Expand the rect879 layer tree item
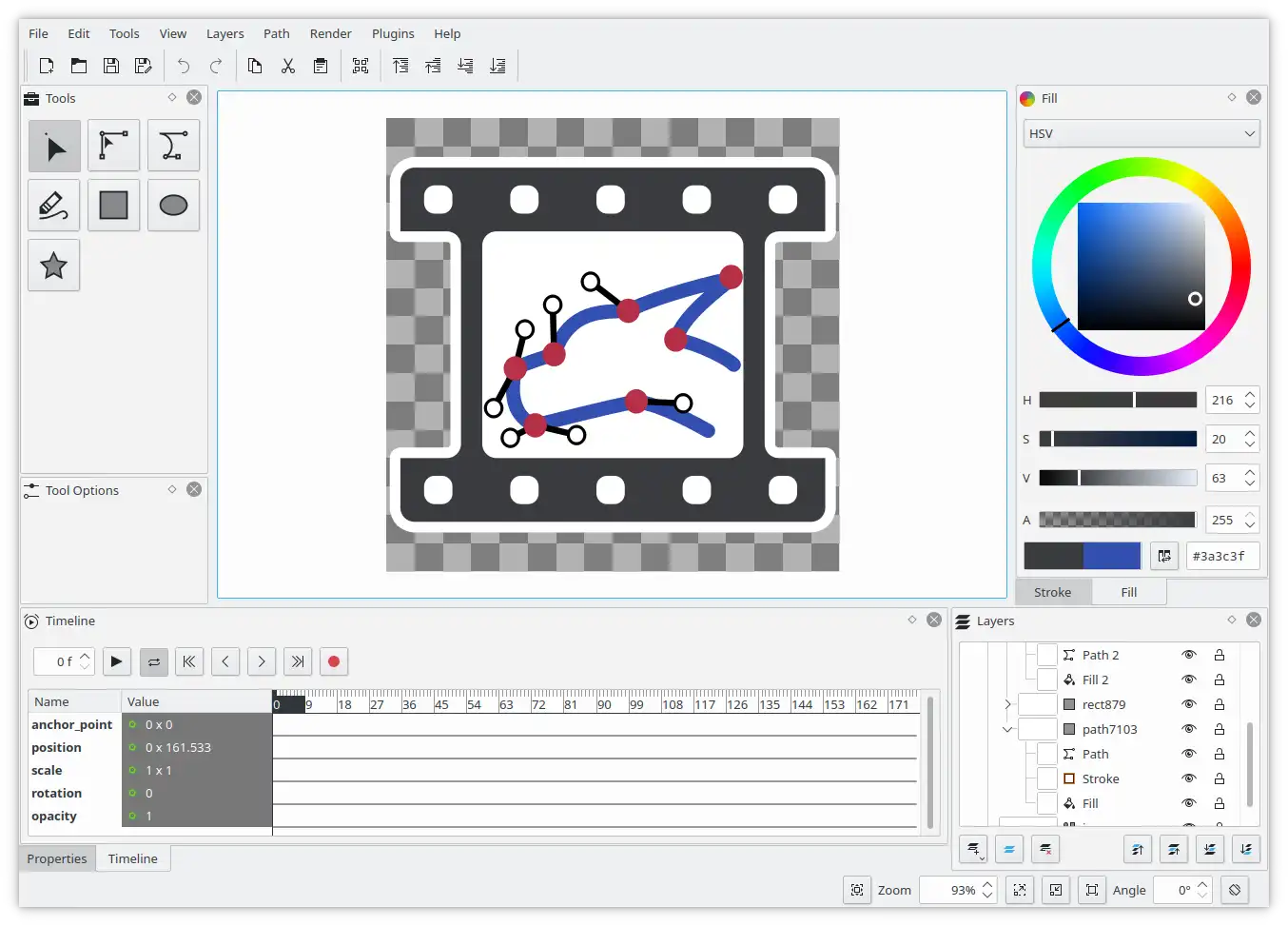 coord(1007,704)
